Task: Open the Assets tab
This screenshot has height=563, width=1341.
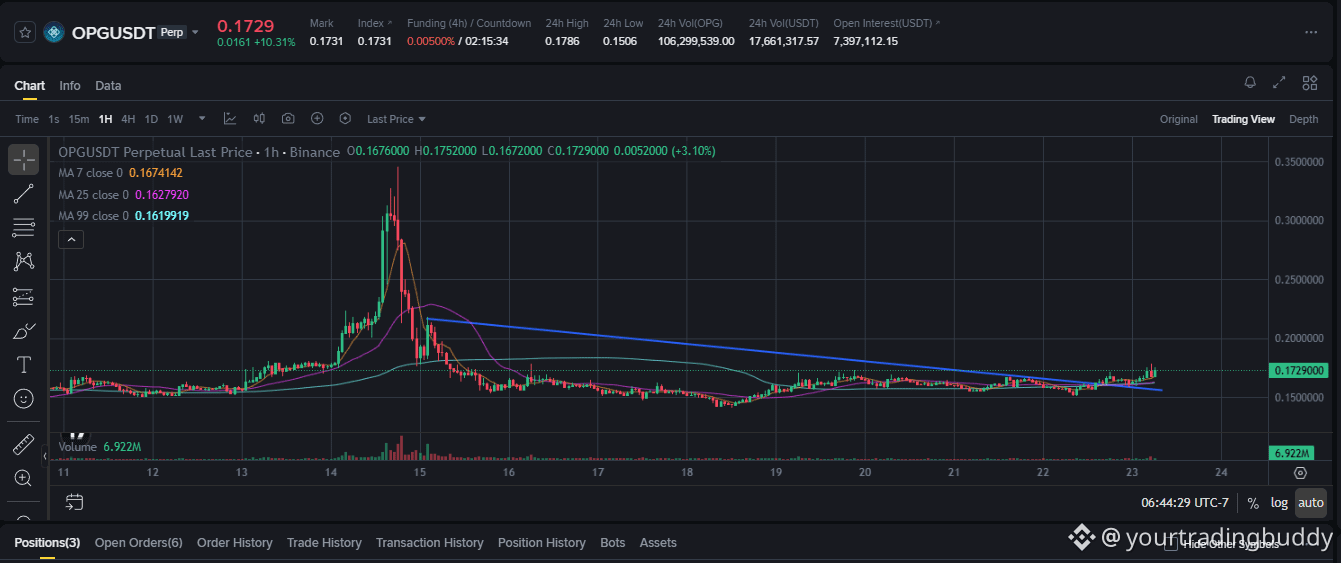Action: click(x=658, y=543)
